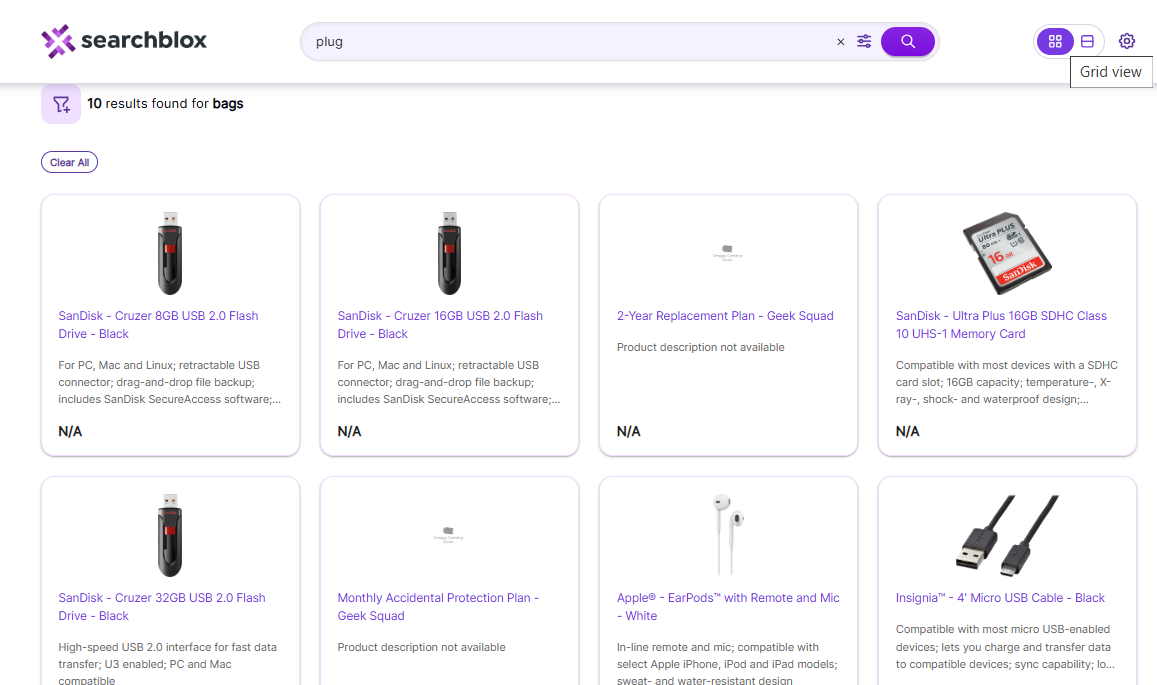Click N/A price on Cruzer 16GB card
The width and height of the screenshot is (1157, 685).
click(x=349, y=432)
